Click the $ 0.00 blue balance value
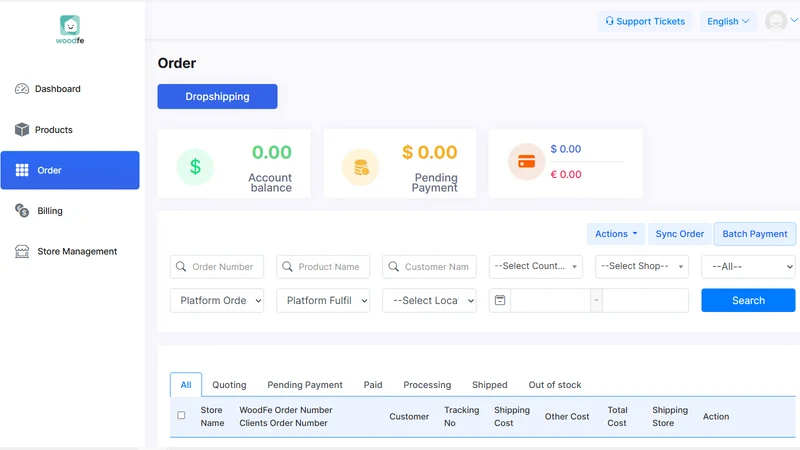 click(566, 149)
